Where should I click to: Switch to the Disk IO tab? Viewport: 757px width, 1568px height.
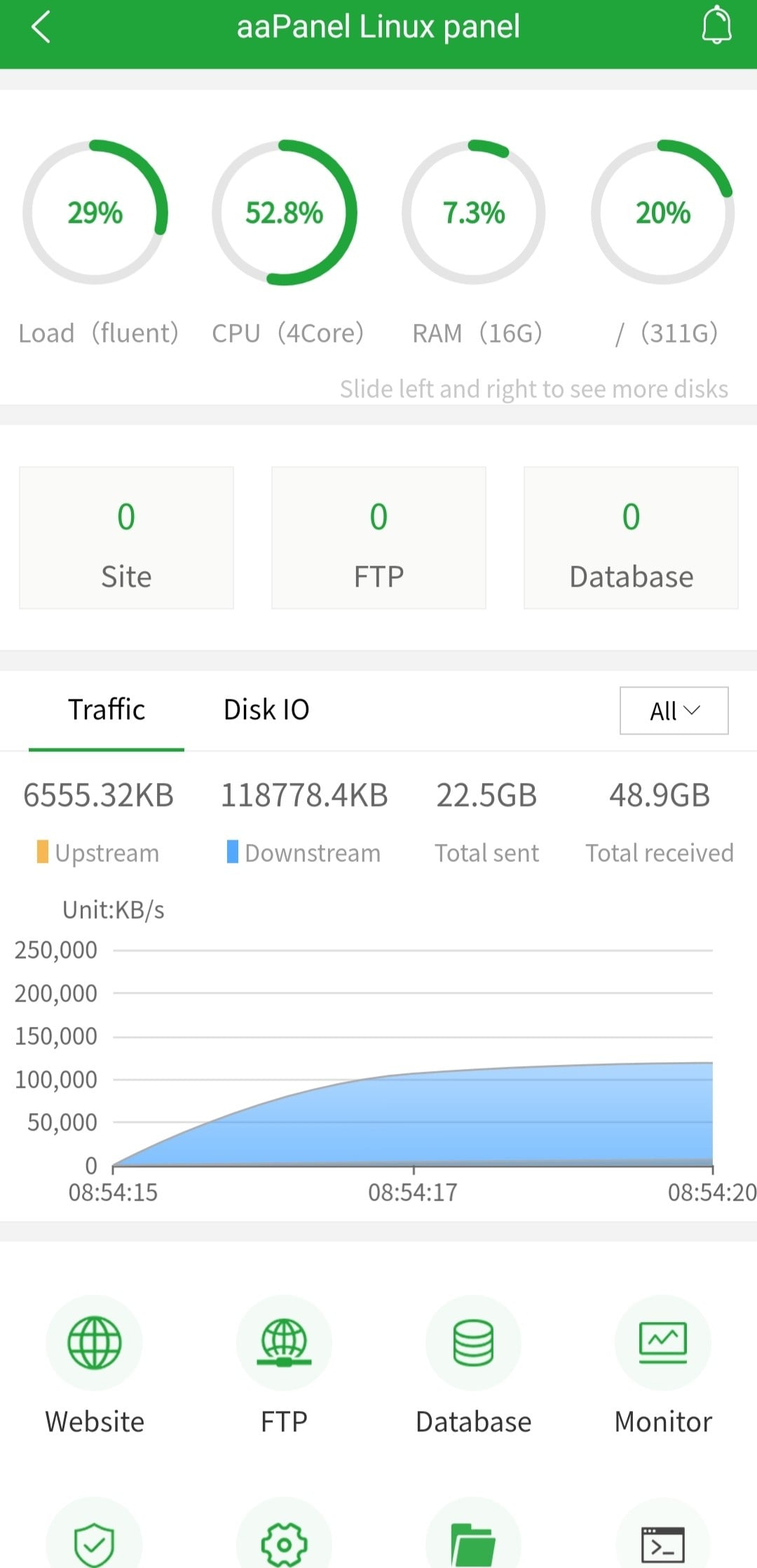[266, 710]
